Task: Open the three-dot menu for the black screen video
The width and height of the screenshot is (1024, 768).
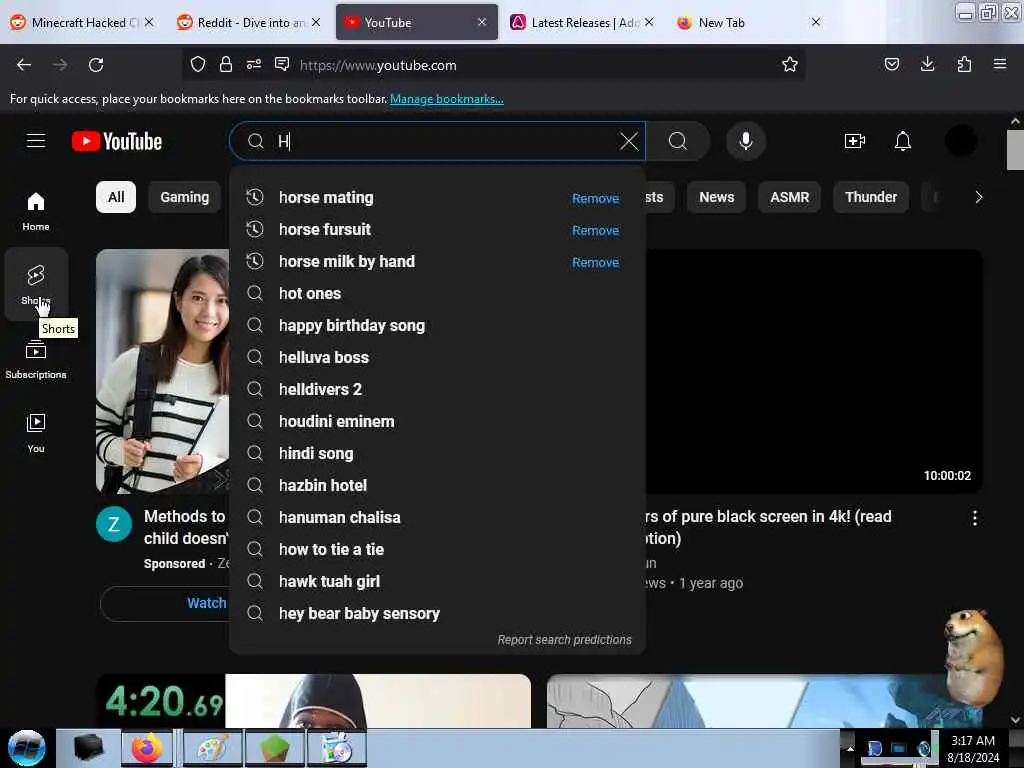Action: click(974, 518)
